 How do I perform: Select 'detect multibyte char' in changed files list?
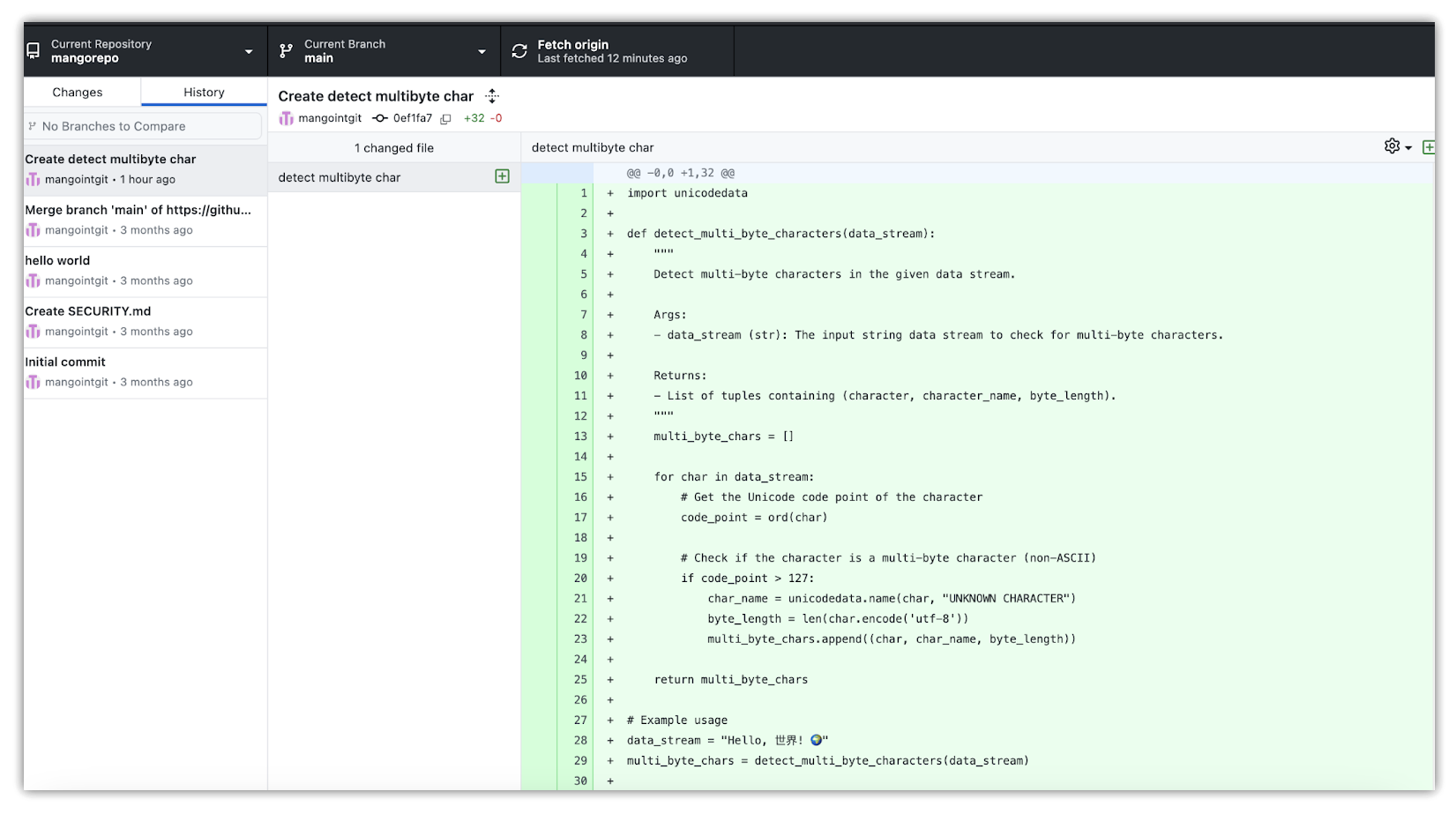[394, 177]
